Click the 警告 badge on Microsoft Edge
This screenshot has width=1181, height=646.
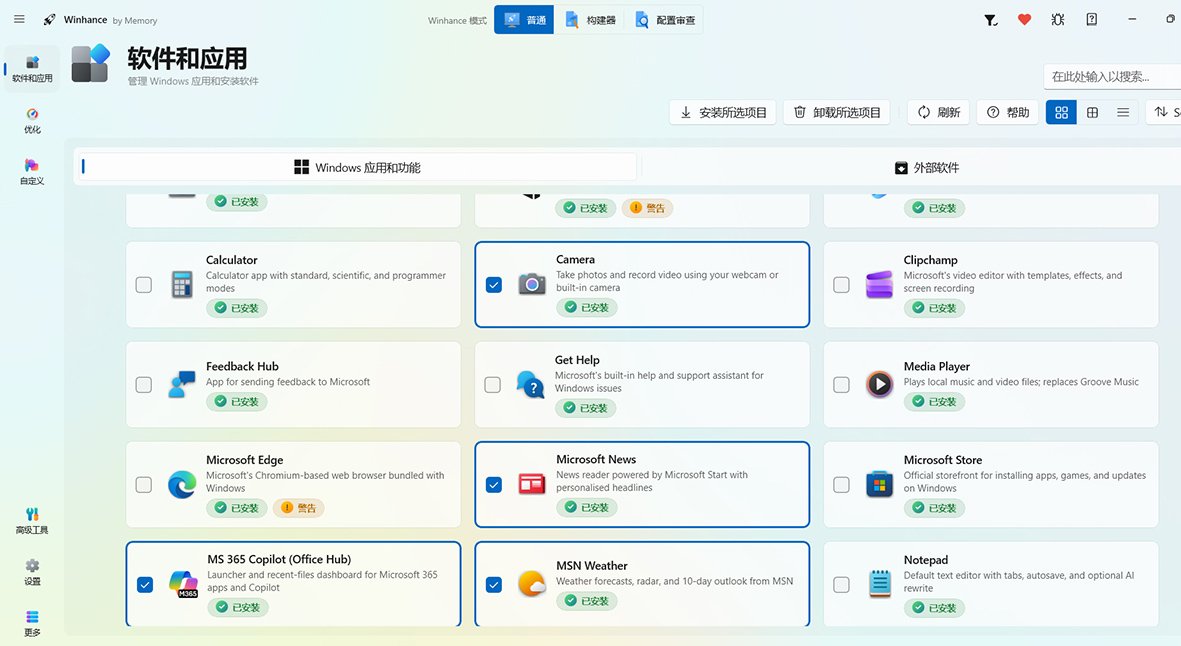pyautogui.click(x=298, y=508)
